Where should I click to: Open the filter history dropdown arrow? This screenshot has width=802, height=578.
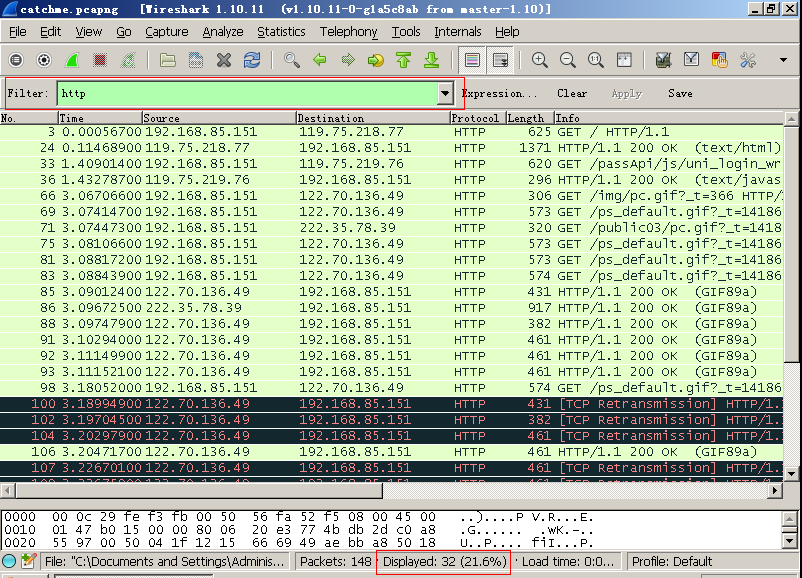click(x=445, y=93)
